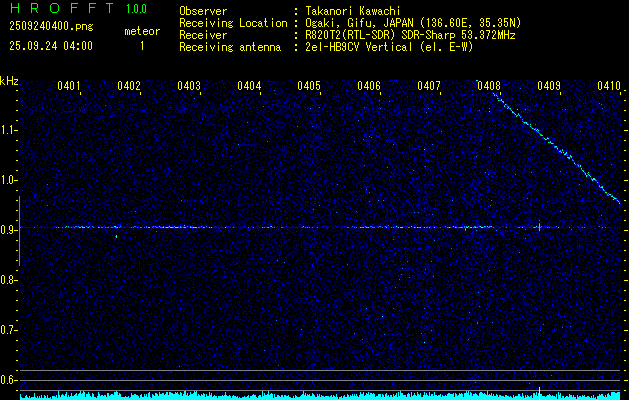Click the 0405 time tick label
Image resolution: width=629 pixels, height=400 pixels.
click(x=309, y=85)
